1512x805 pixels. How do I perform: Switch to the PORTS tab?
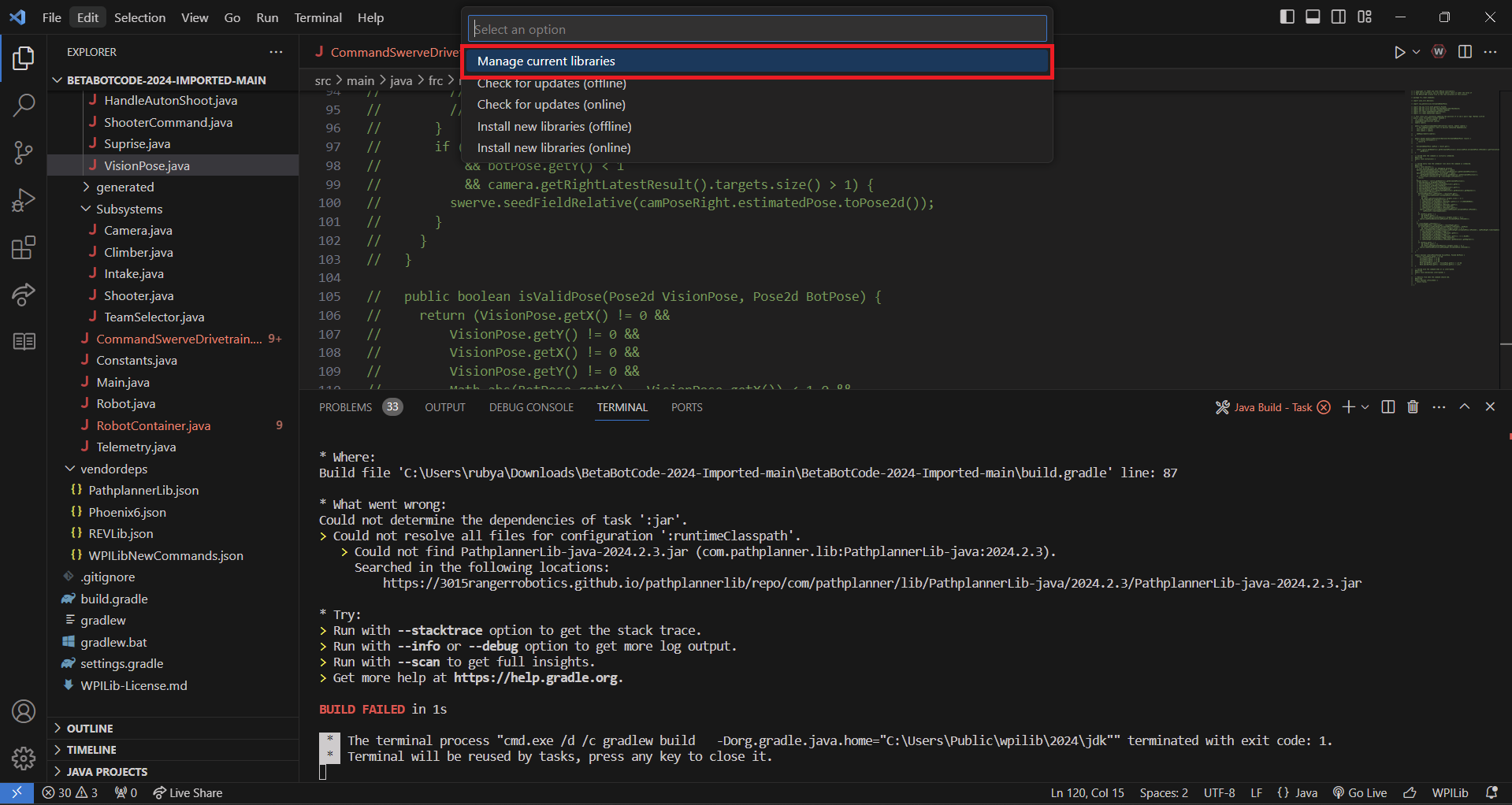pyautogui.click(x=686, y=407)
